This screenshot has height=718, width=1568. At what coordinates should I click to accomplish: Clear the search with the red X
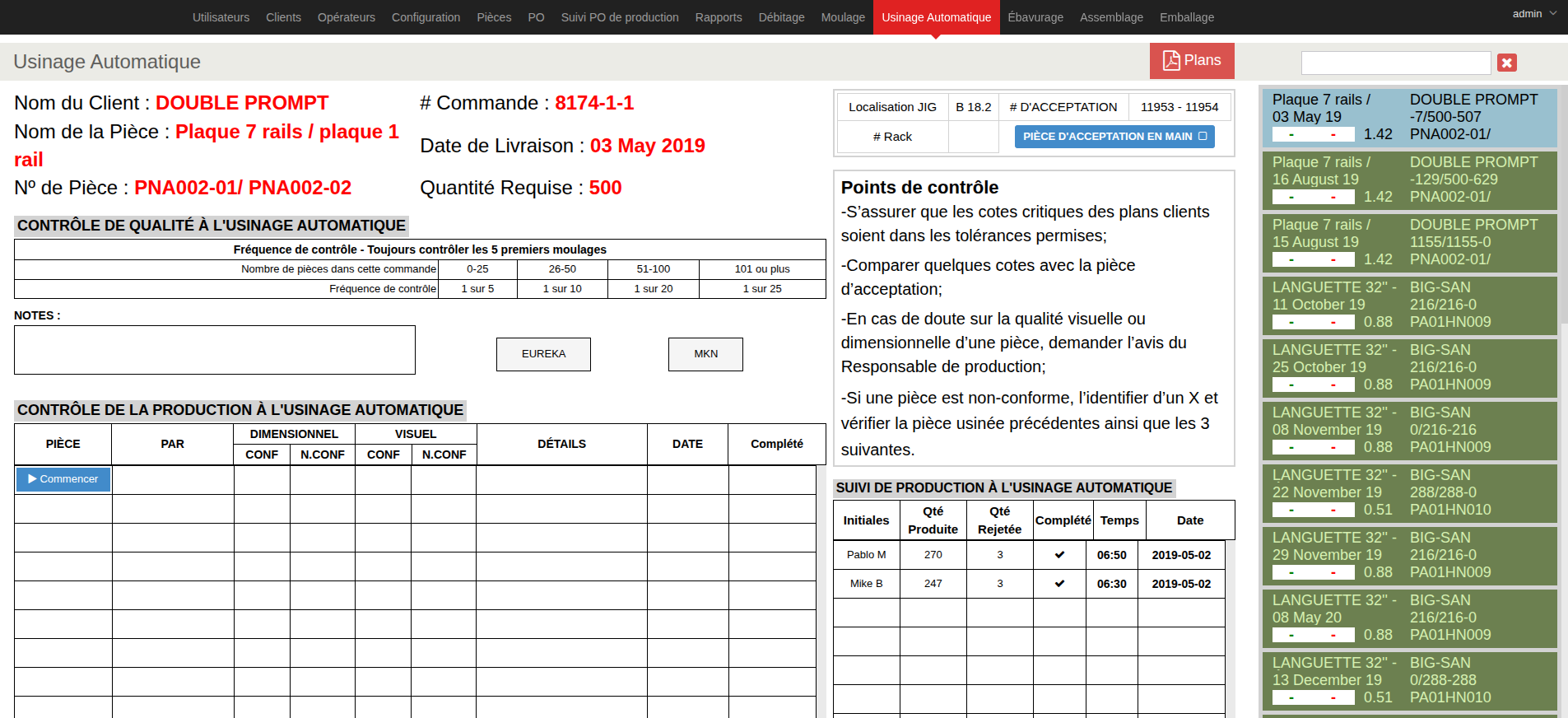1507,63
